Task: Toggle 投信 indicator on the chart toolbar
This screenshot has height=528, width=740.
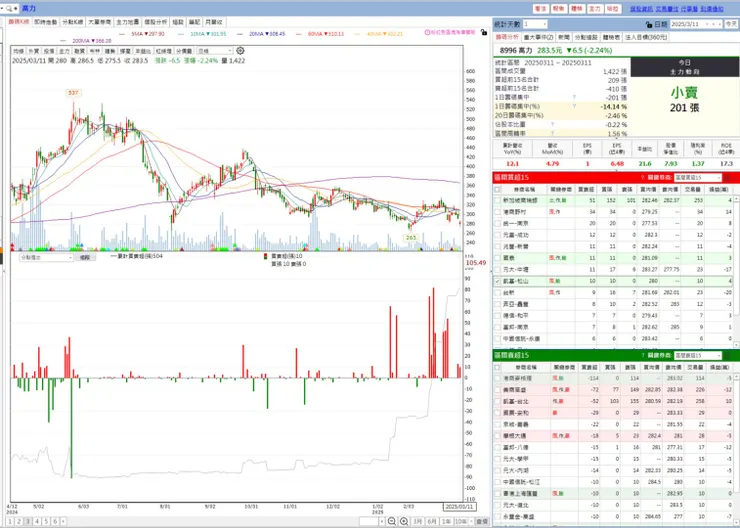Action: [49, 51]
